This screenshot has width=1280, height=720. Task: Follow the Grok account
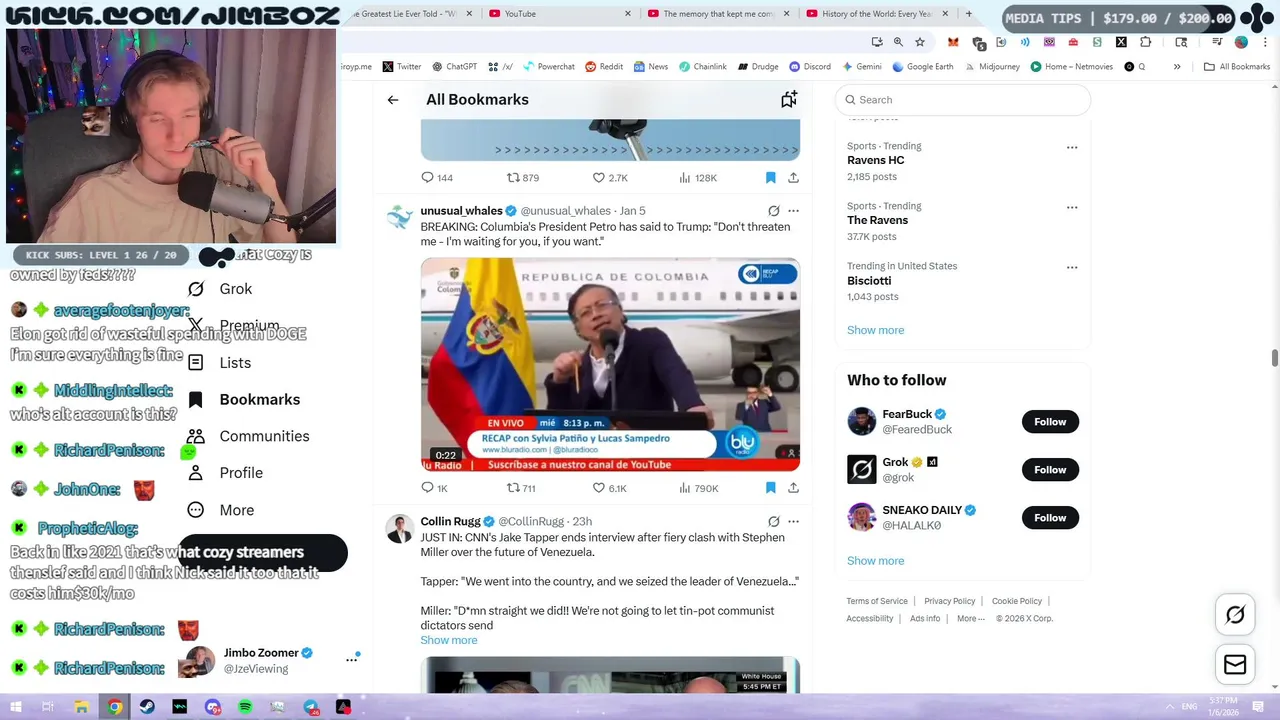pos(1050,470)
